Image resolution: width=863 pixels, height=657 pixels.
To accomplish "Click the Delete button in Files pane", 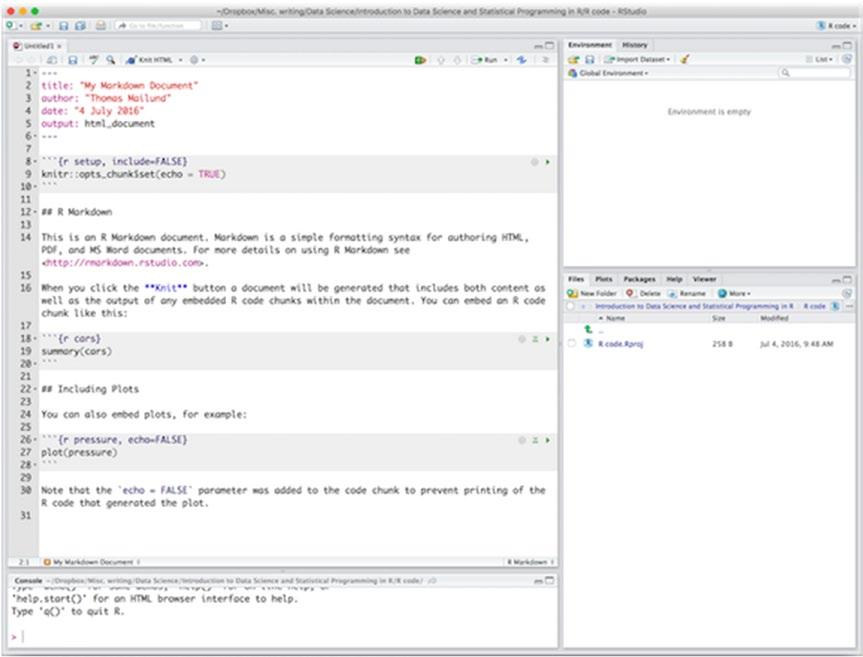I will [643, 294].
